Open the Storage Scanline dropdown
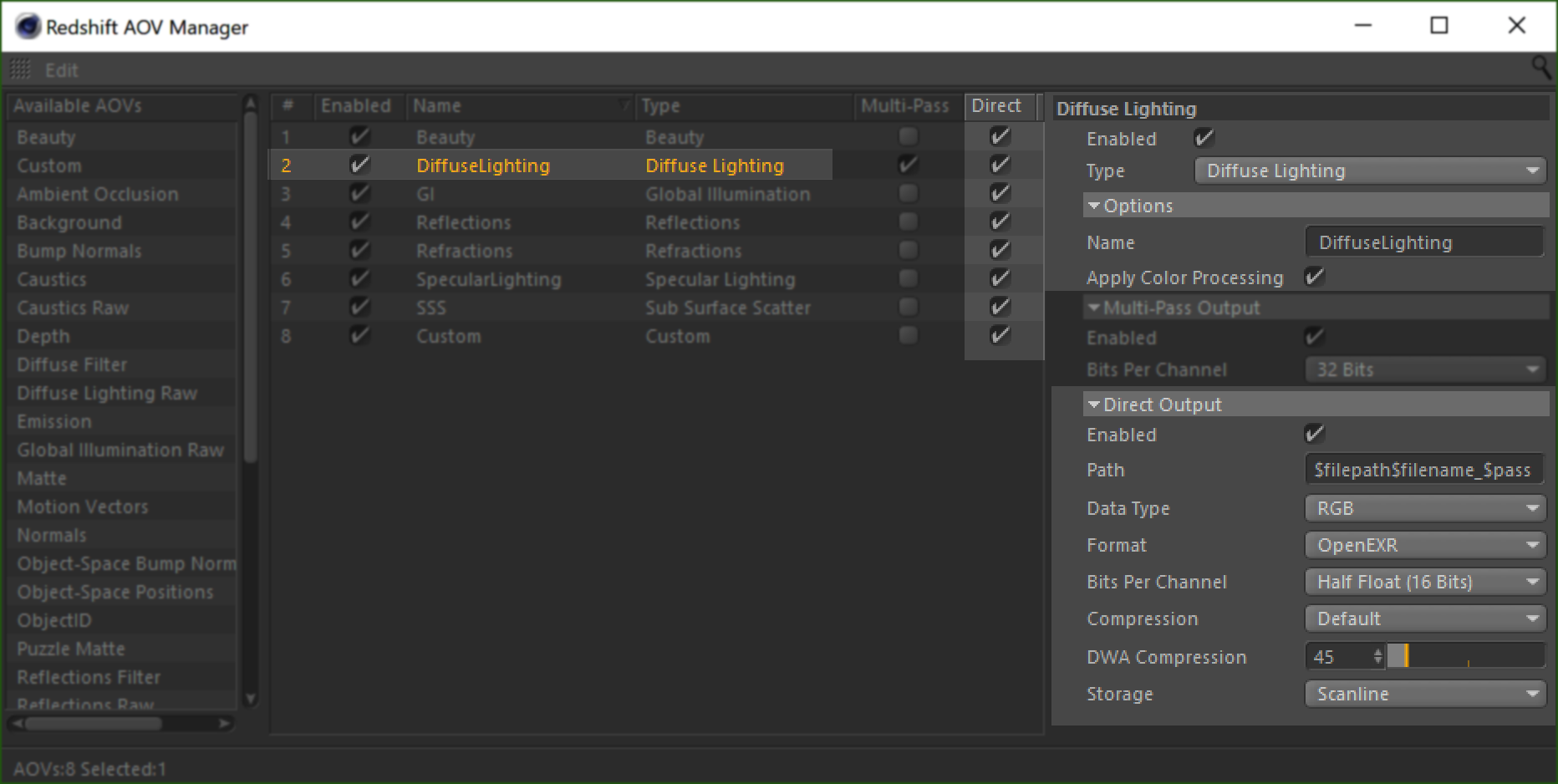 pyautogui.click(x=1425, y=694)
